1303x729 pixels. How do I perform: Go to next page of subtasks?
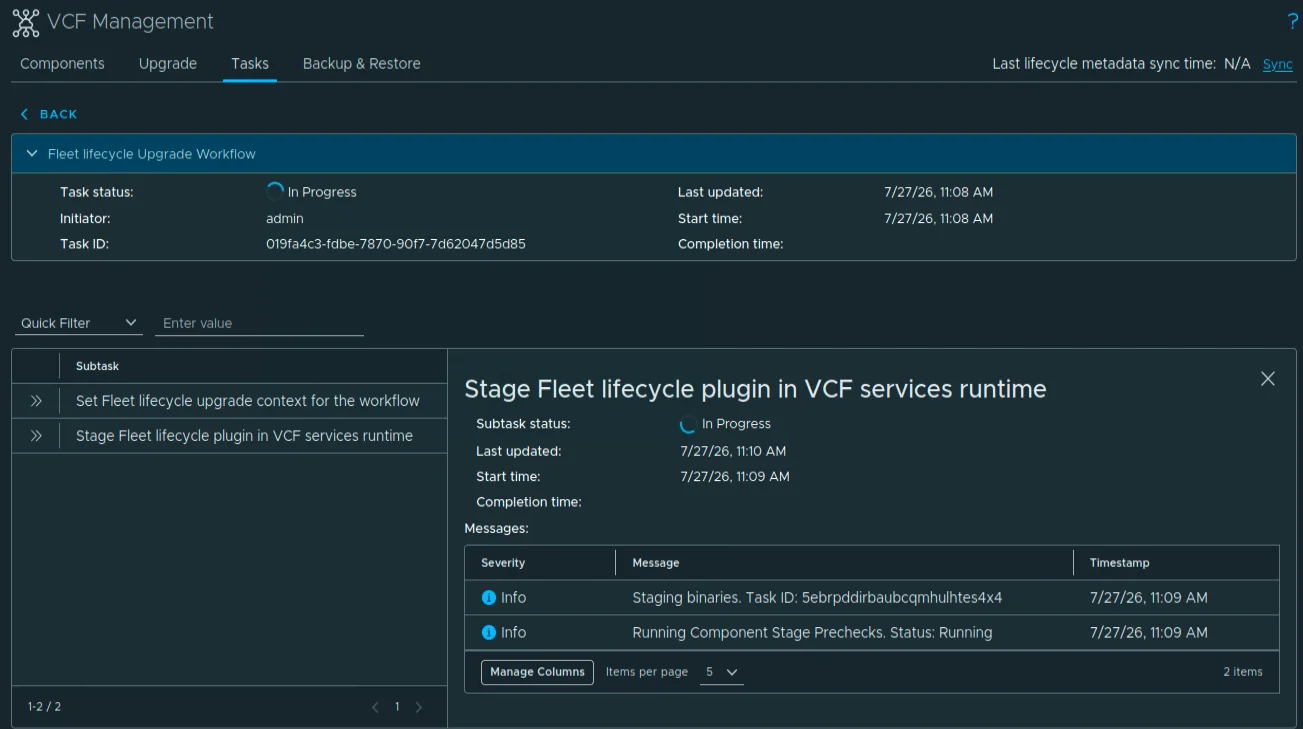click(x=419, y=707)
